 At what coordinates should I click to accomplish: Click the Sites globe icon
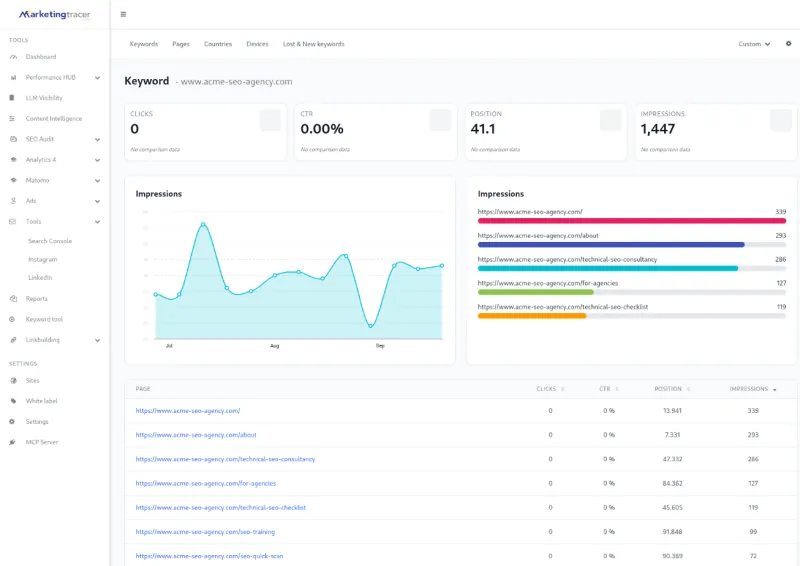(13, 381)
